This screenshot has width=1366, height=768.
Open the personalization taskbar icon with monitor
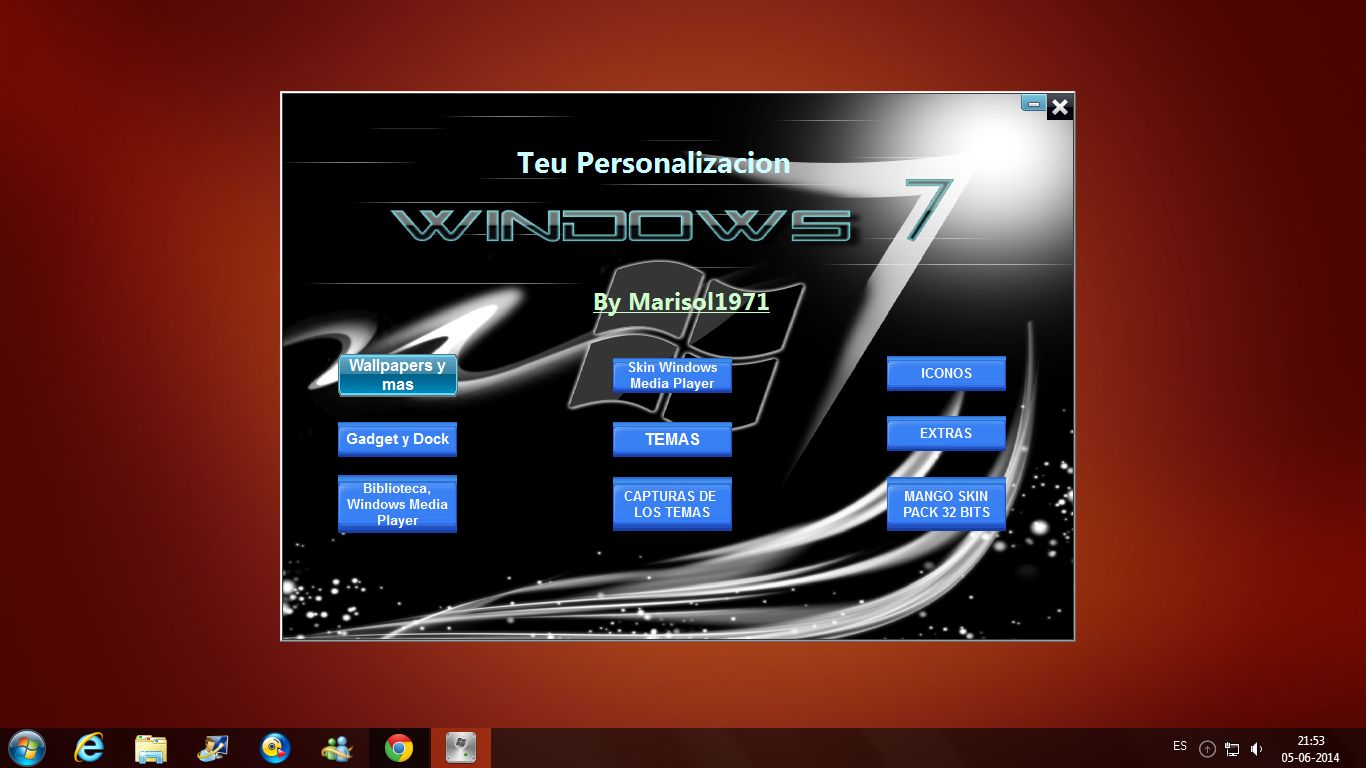[213, 748]
